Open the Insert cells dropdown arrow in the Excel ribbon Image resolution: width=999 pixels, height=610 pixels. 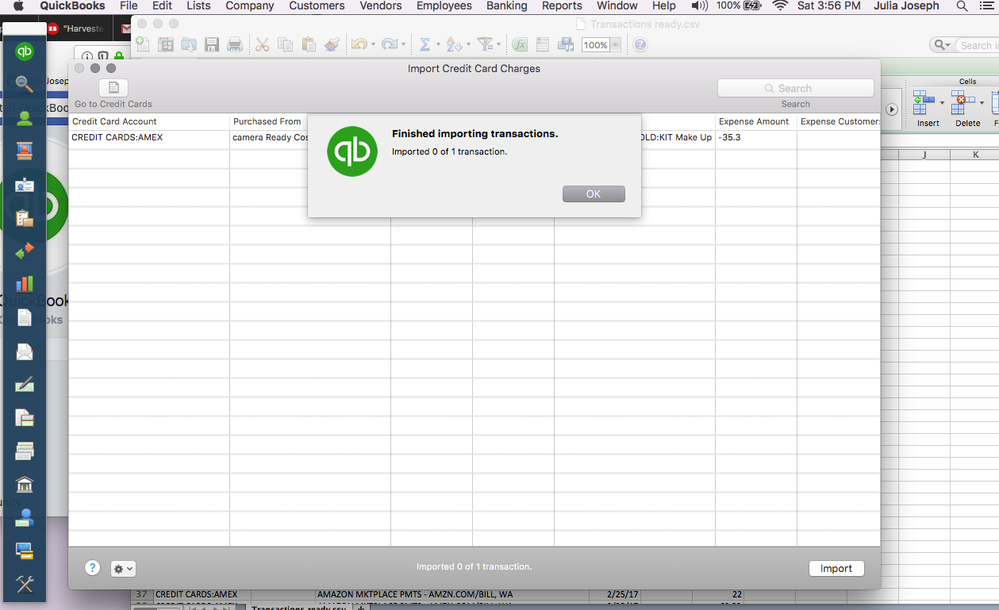pyautogui.click(x=942, y=103)
